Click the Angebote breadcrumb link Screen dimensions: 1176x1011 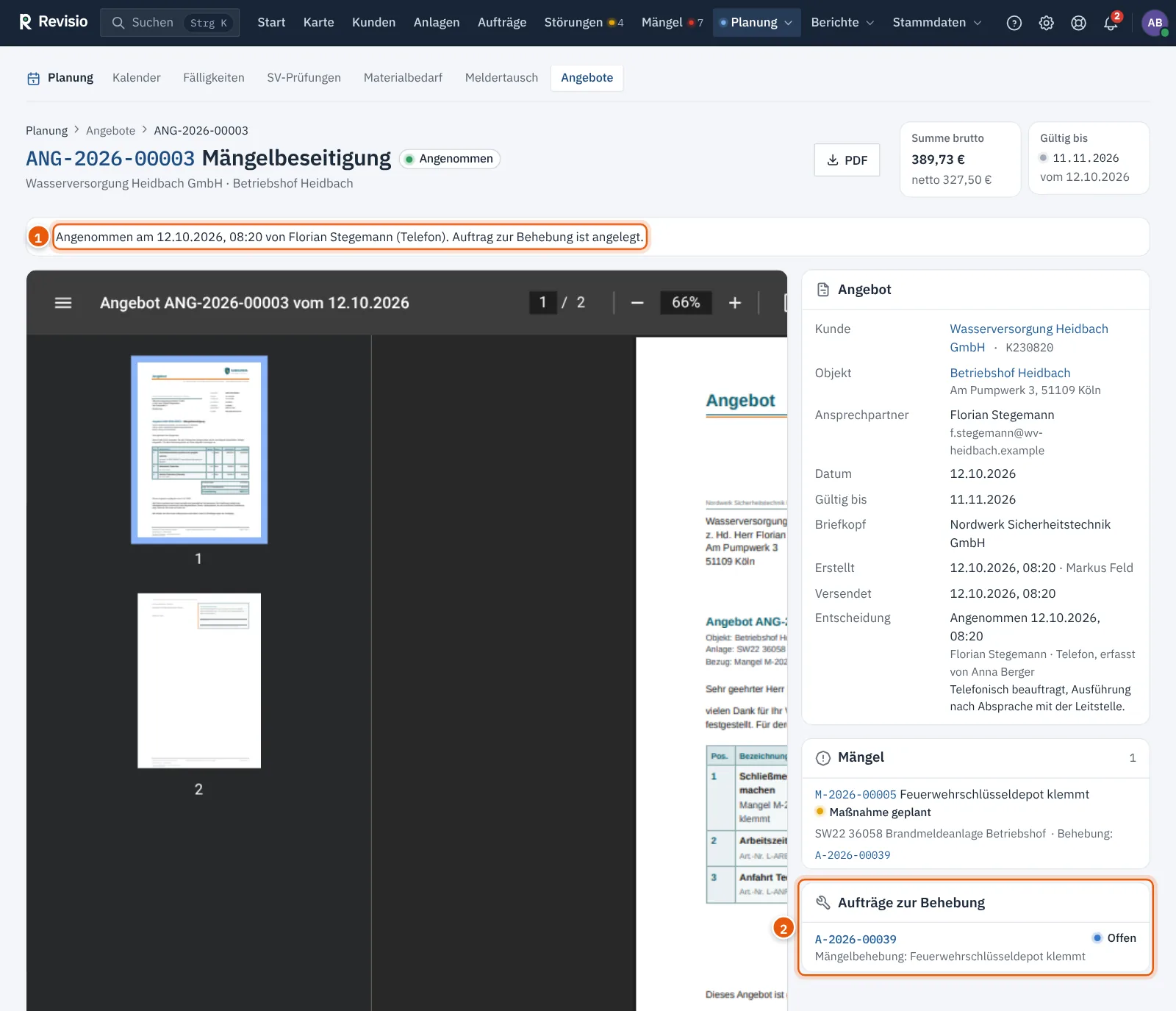110,131
